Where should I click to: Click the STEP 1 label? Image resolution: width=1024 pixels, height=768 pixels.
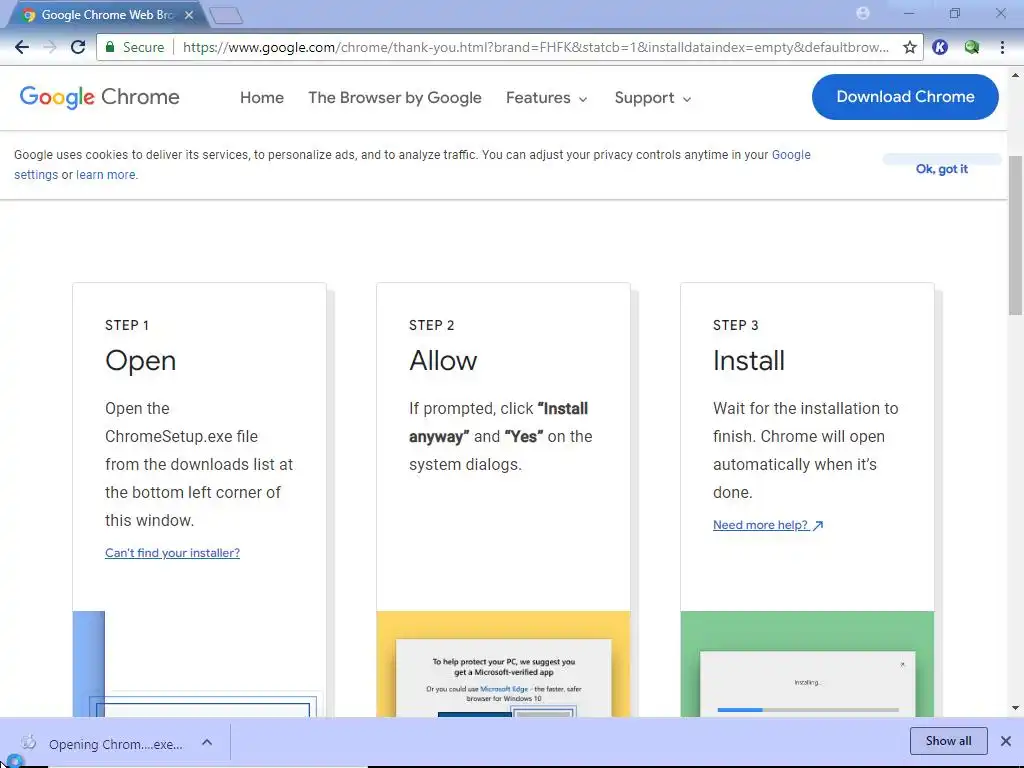click(127, 325)
